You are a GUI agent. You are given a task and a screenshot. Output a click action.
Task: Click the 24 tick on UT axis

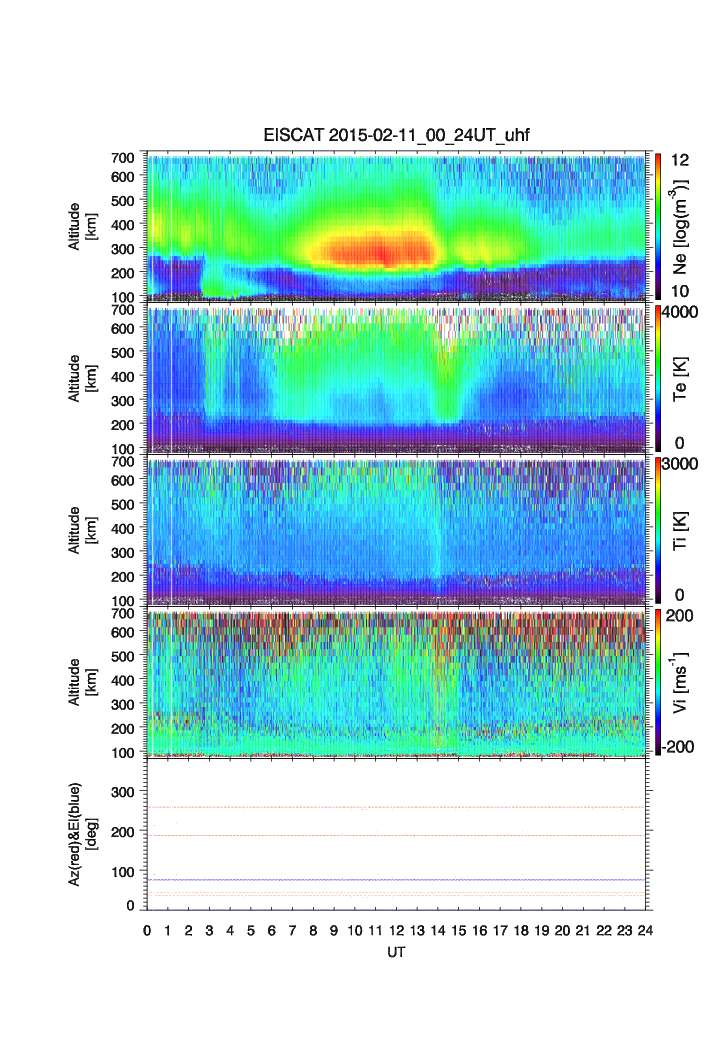(x=645, y=930)
